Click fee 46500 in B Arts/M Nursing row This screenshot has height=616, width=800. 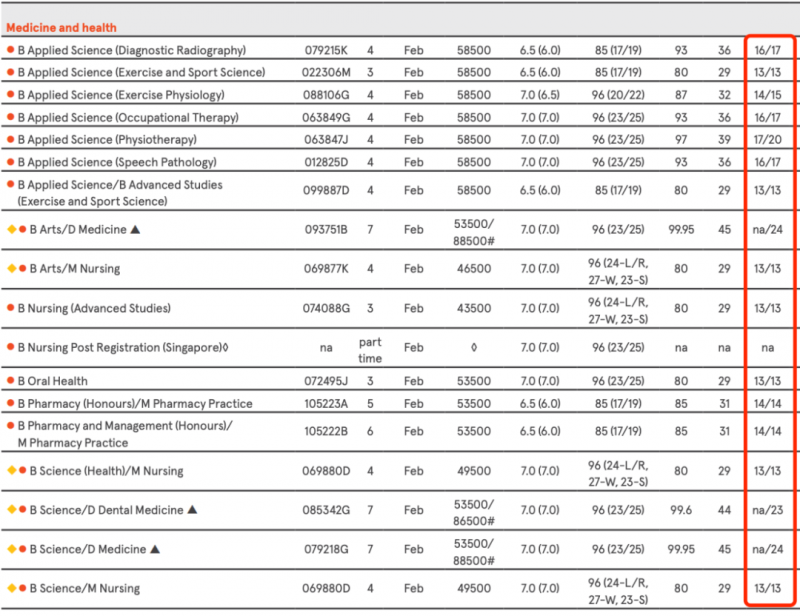pyautogui.click(x=474, y=268)
